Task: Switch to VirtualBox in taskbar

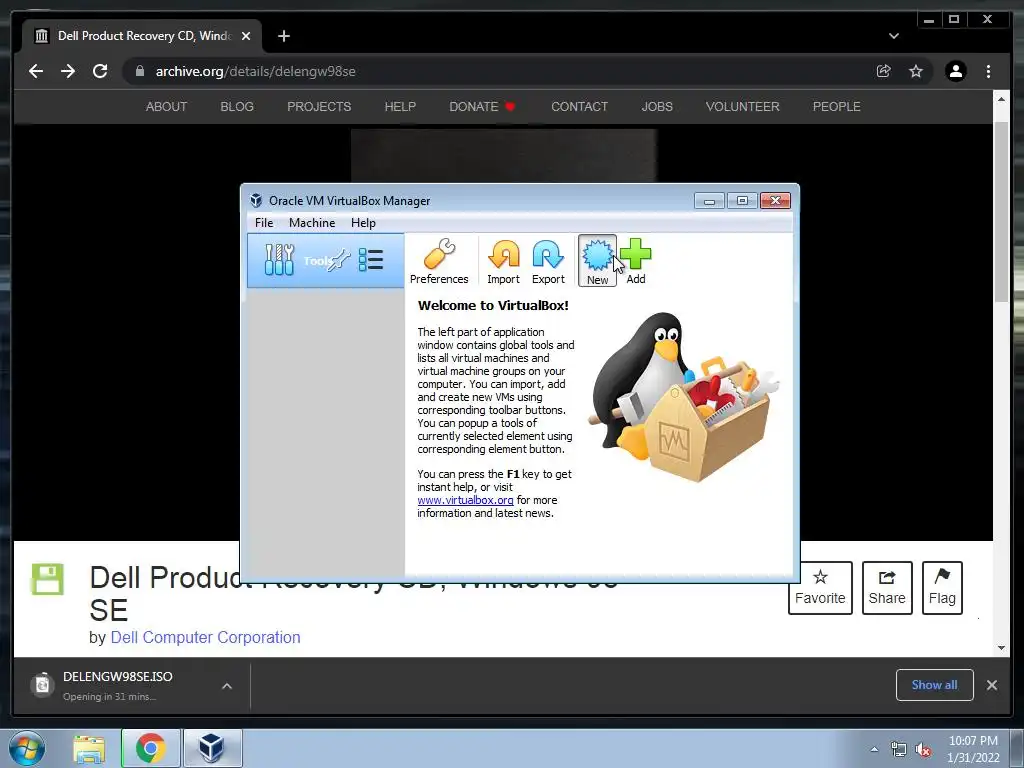Action: click(212, 748)
